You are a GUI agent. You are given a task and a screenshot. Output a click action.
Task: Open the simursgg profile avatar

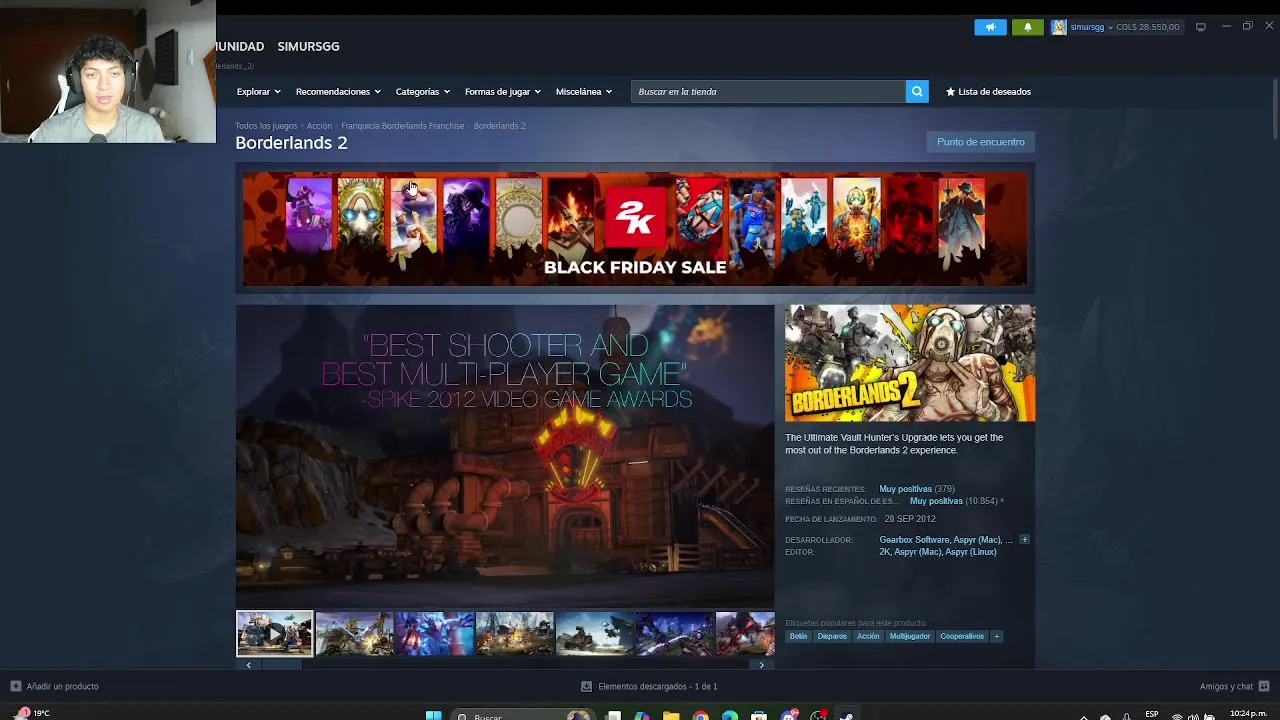1058,27
